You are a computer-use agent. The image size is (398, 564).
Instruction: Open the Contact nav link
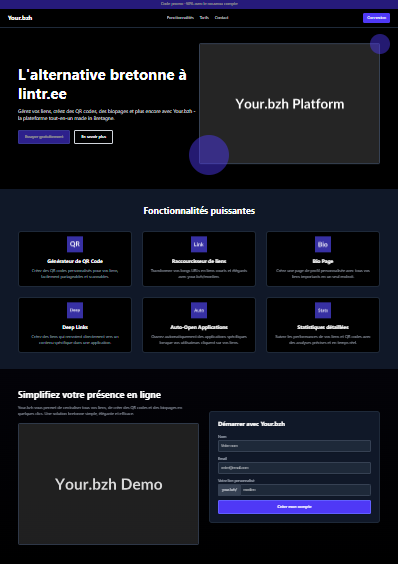[222, 18]
